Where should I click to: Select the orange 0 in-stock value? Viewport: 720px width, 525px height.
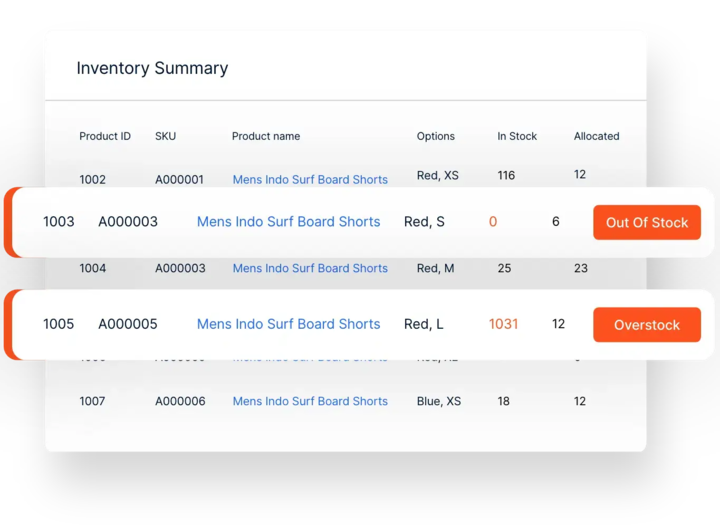click(x=493, y=222)
